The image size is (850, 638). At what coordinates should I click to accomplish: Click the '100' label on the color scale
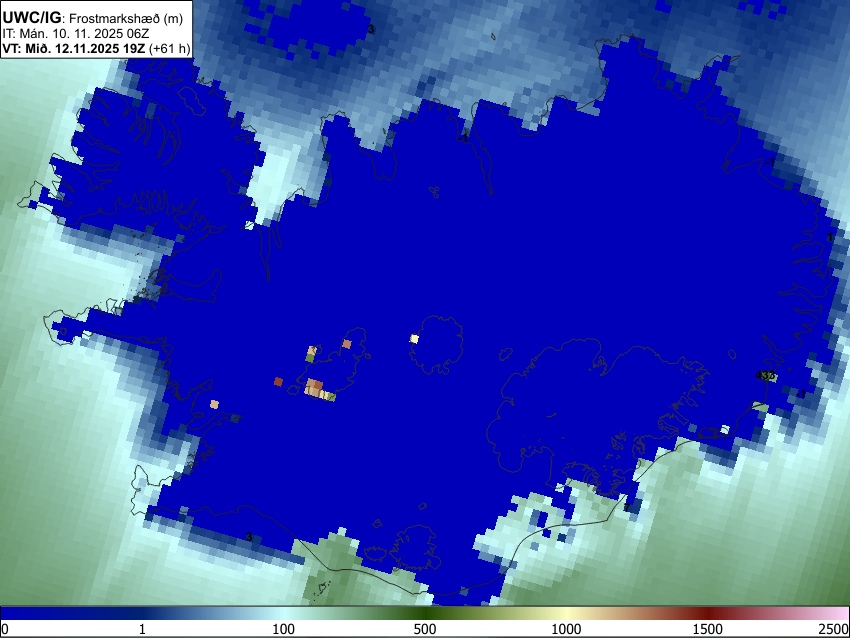coord(284,629)
